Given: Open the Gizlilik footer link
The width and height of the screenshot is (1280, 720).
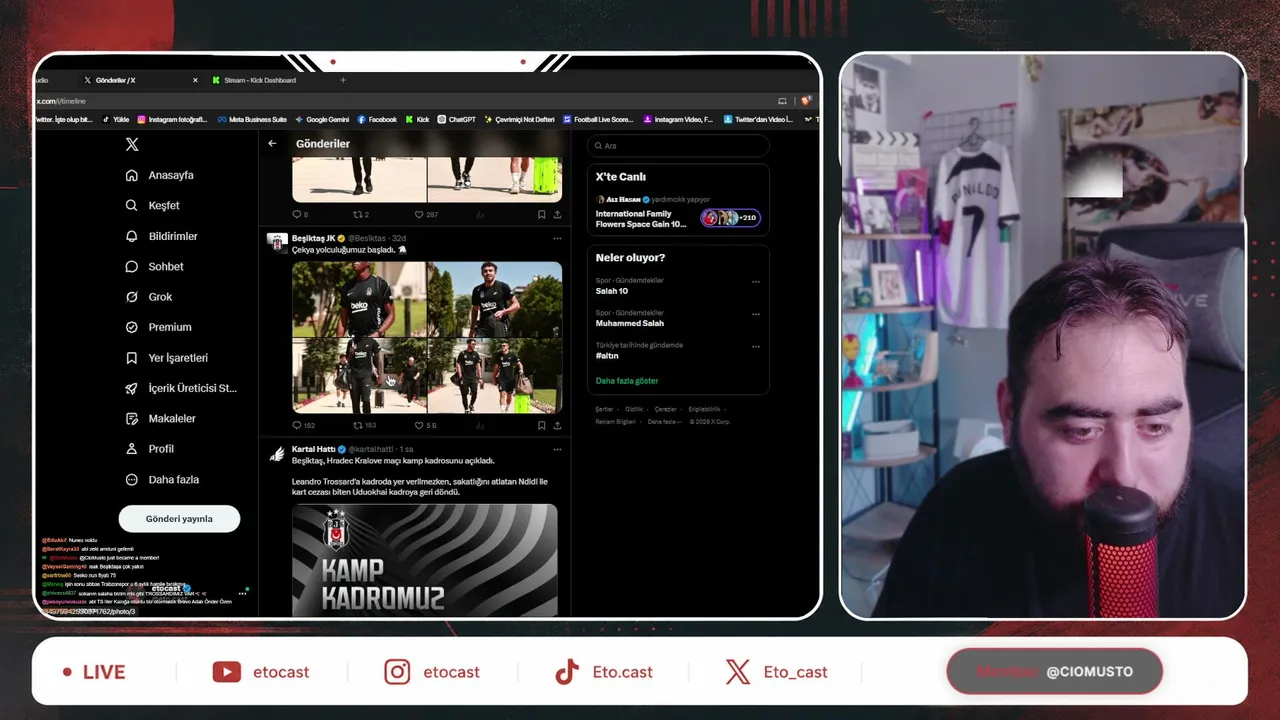Looking at the screenshot, I should (x=634, y=409).
